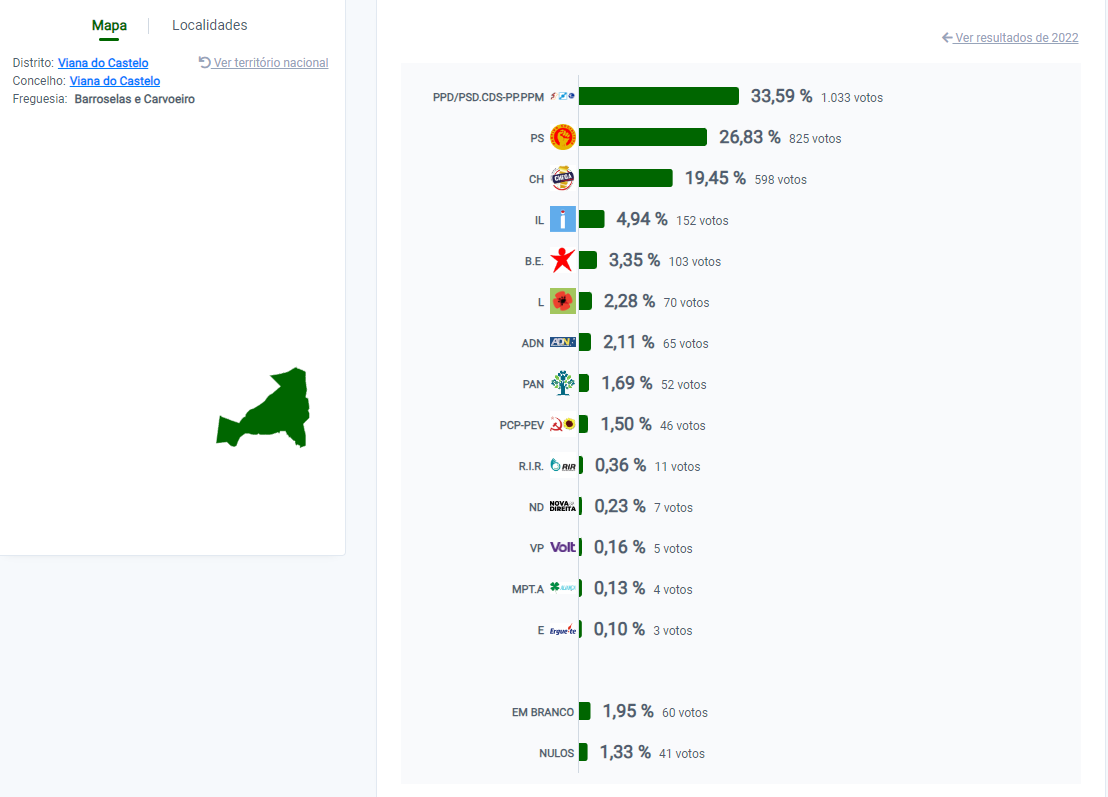
Task: Click the Volt party logo
Action: 562,547
